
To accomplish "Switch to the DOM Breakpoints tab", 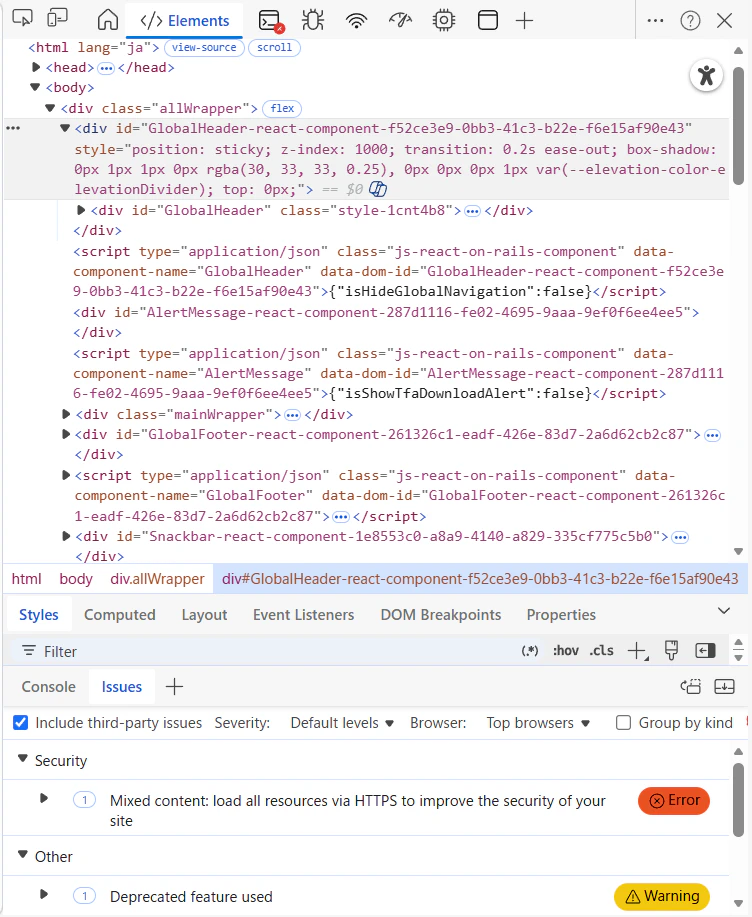I will point(441,615).
